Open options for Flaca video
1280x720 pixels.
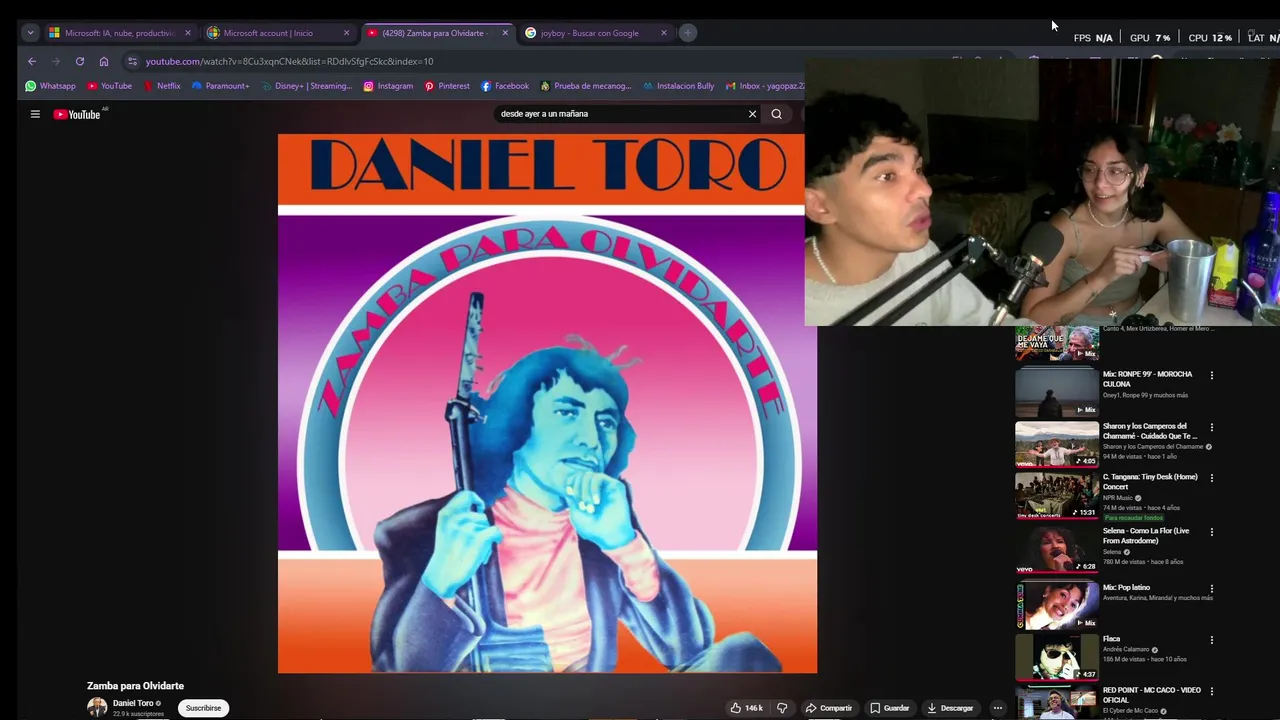pyautogui.click(x=1212, y=640)
